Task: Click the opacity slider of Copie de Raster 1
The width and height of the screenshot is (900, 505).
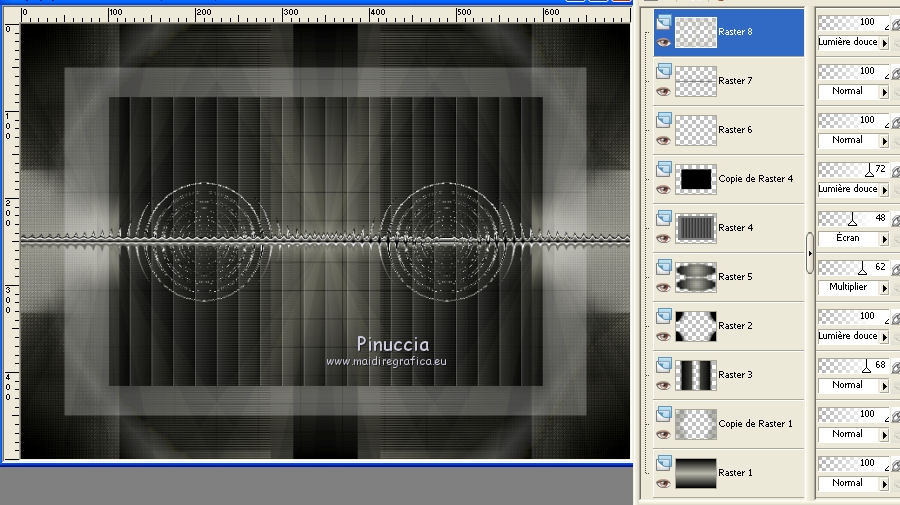Action: coord(854,414)
